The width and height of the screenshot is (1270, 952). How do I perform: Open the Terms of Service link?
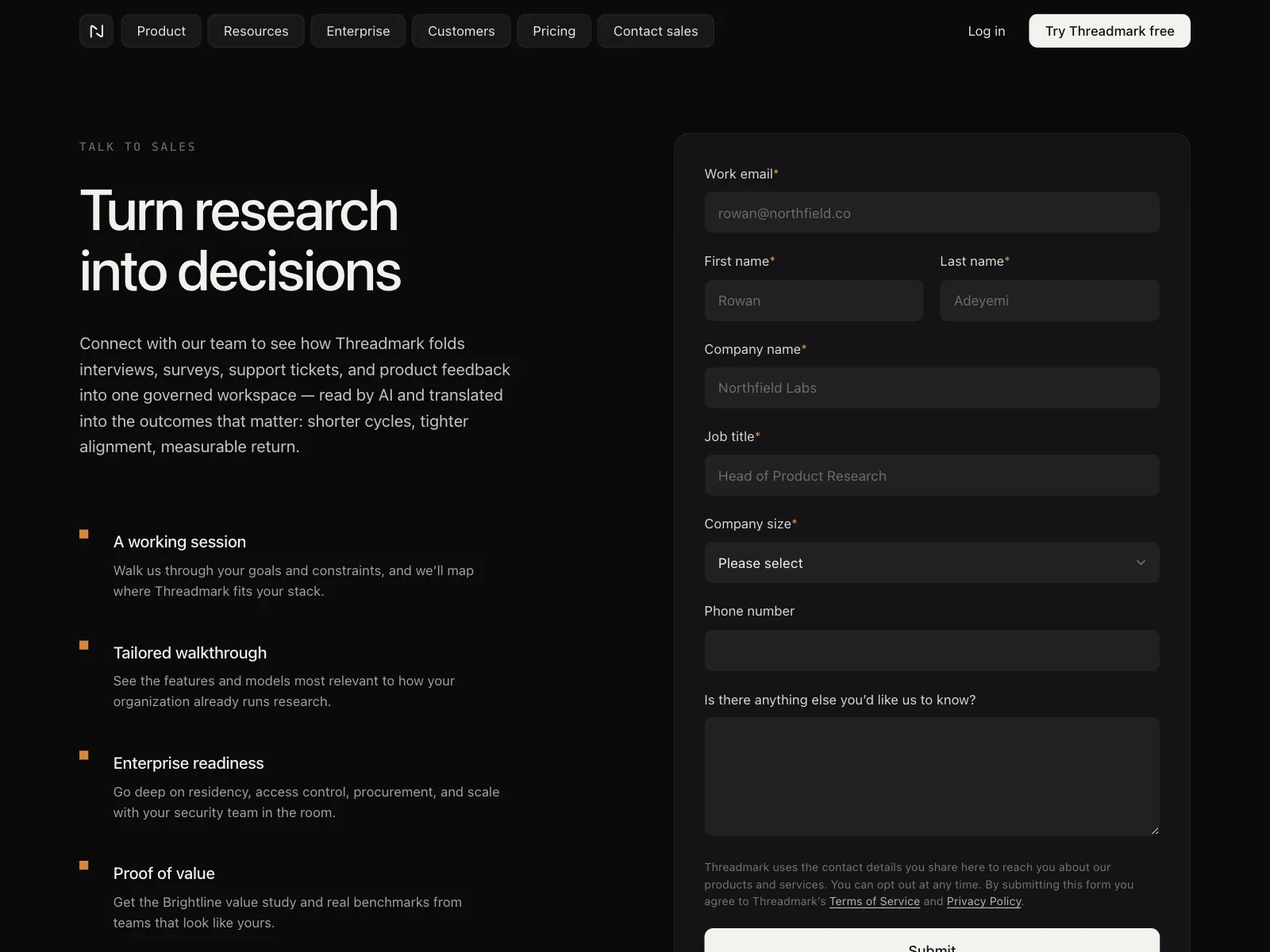[x=875, y=901]
